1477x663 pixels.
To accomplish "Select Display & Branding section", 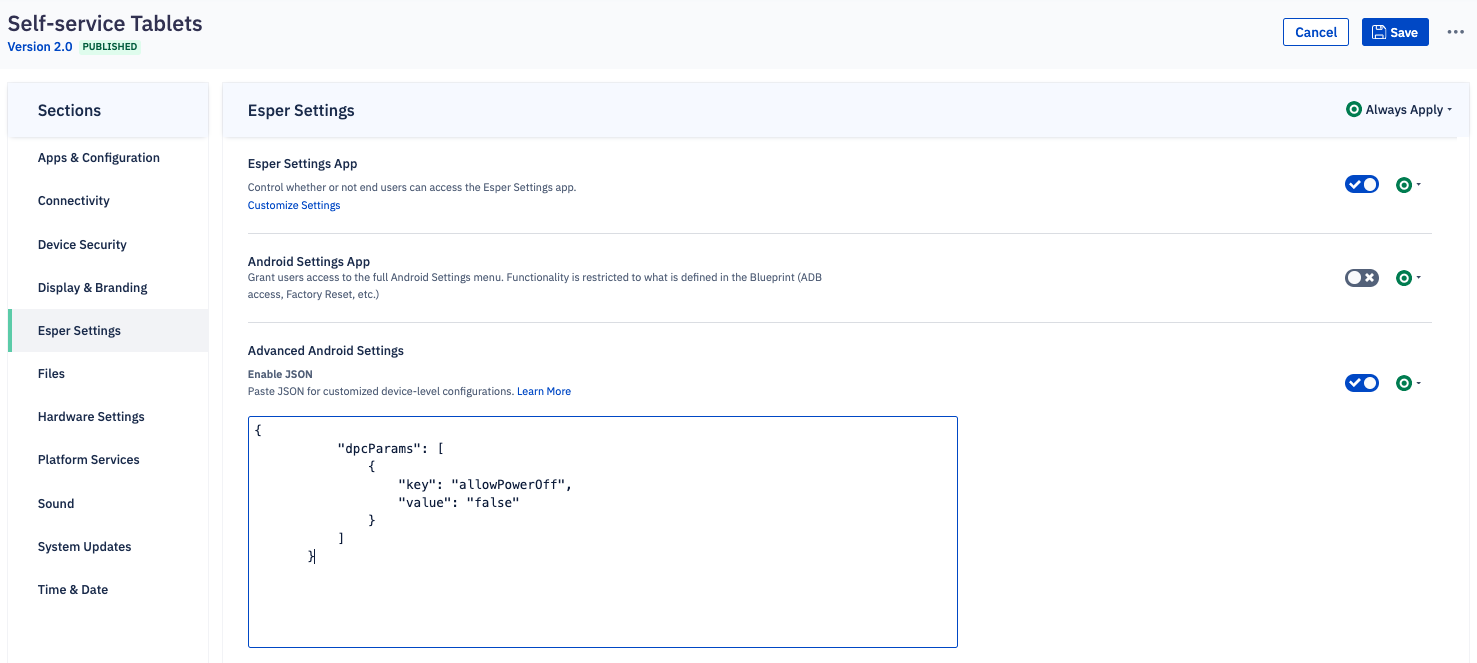I will tap(108, 287).
